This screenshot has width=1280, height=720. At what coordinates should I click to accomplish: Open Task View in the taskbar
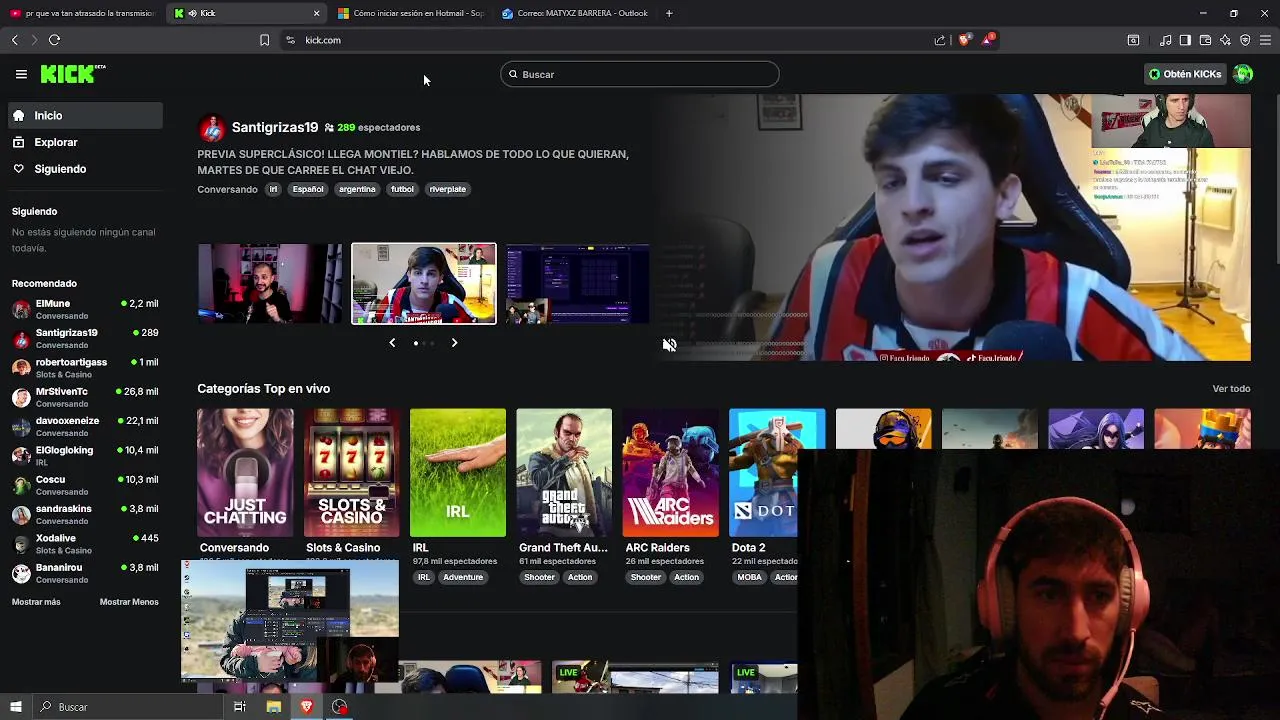click(x=239, y=707)
